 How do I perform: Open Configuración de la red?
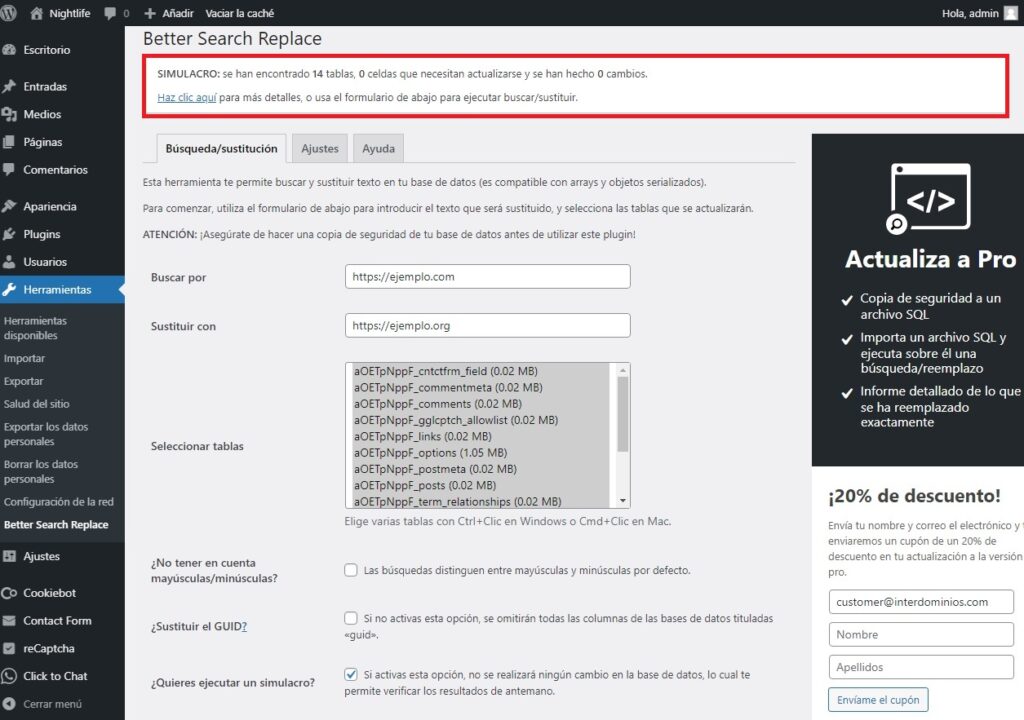click(59, 502)
